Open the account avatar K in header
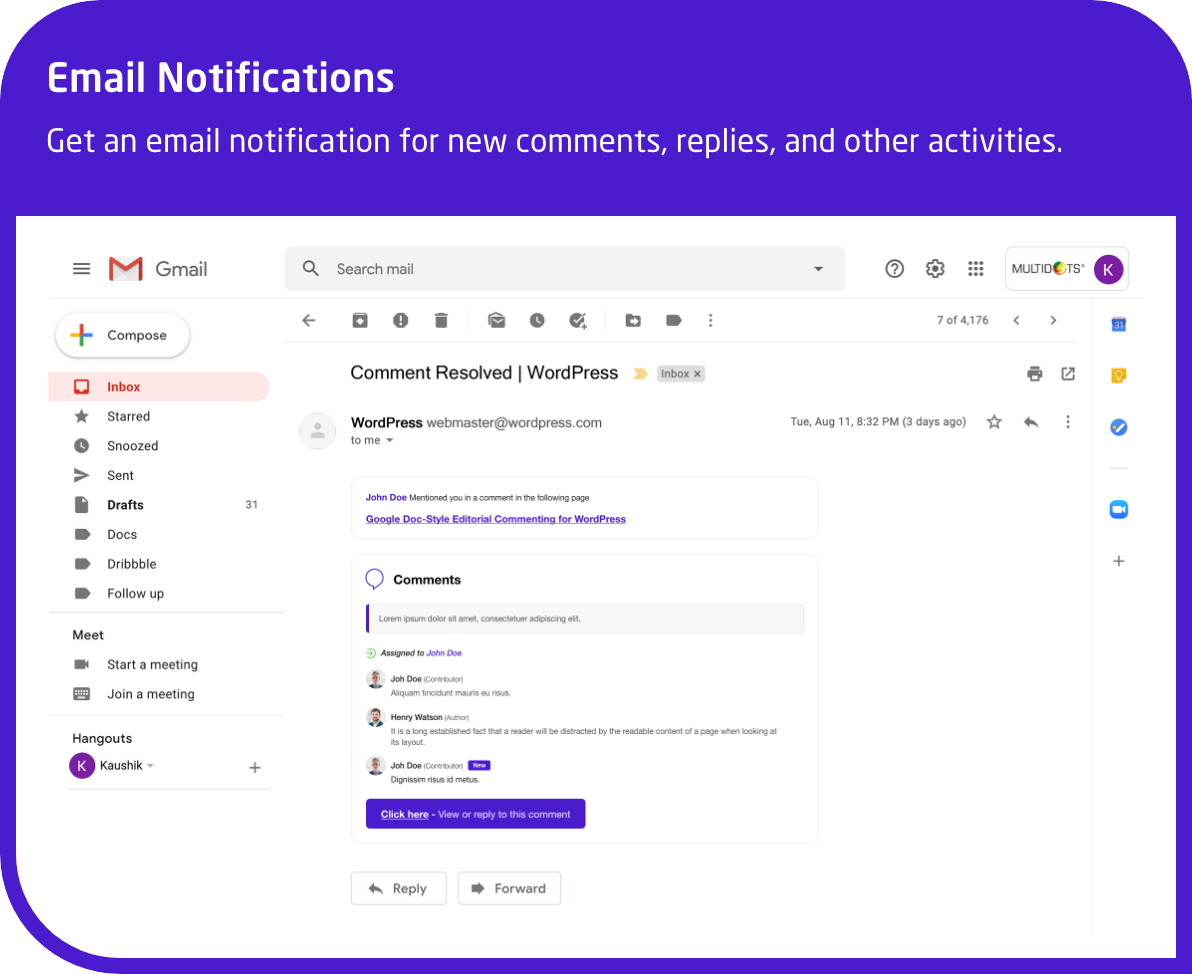This screenshot has height=974, width=1192. click(x=1108, y=269)
